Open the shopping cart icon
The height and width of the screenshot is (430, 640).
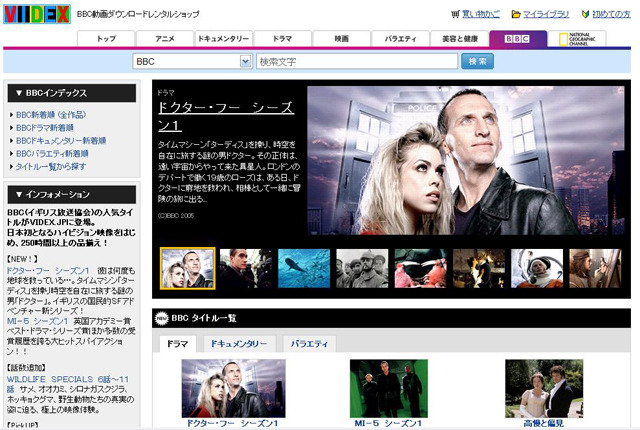pyautogui.click(x=455, y=14)
